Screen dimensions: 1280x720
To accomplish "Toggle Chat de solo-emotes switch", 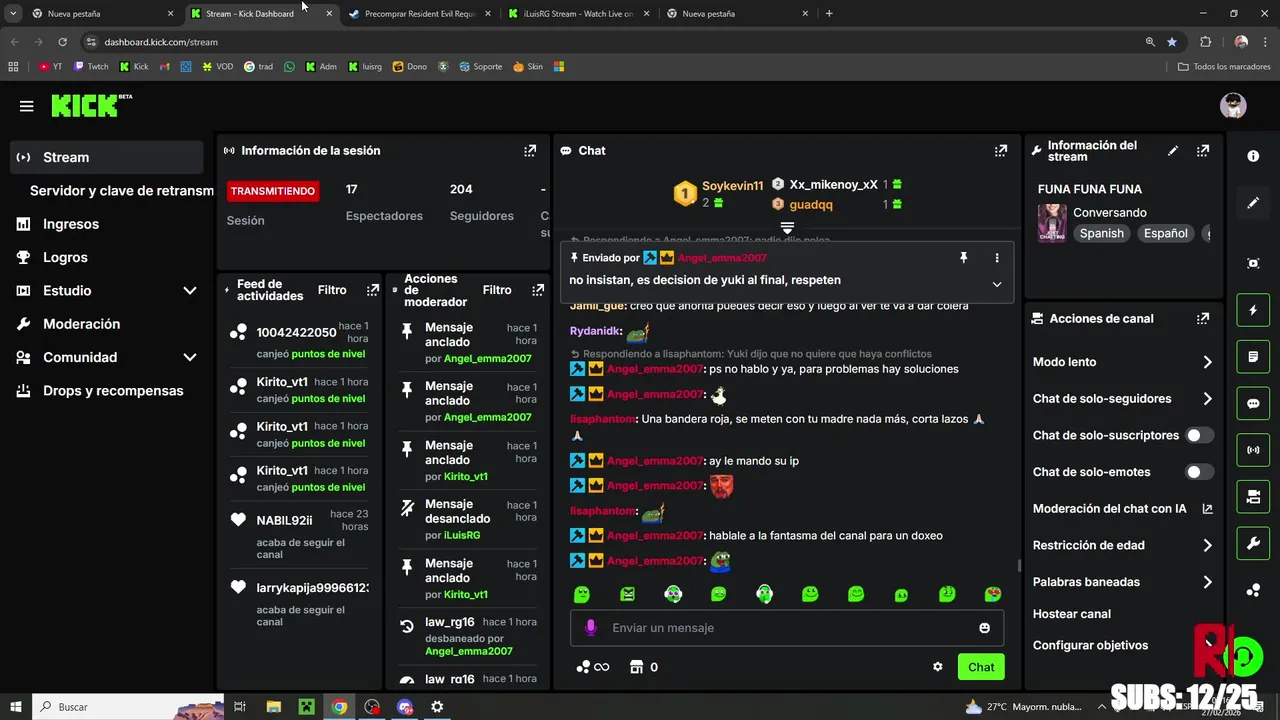I will [1199, 472].
